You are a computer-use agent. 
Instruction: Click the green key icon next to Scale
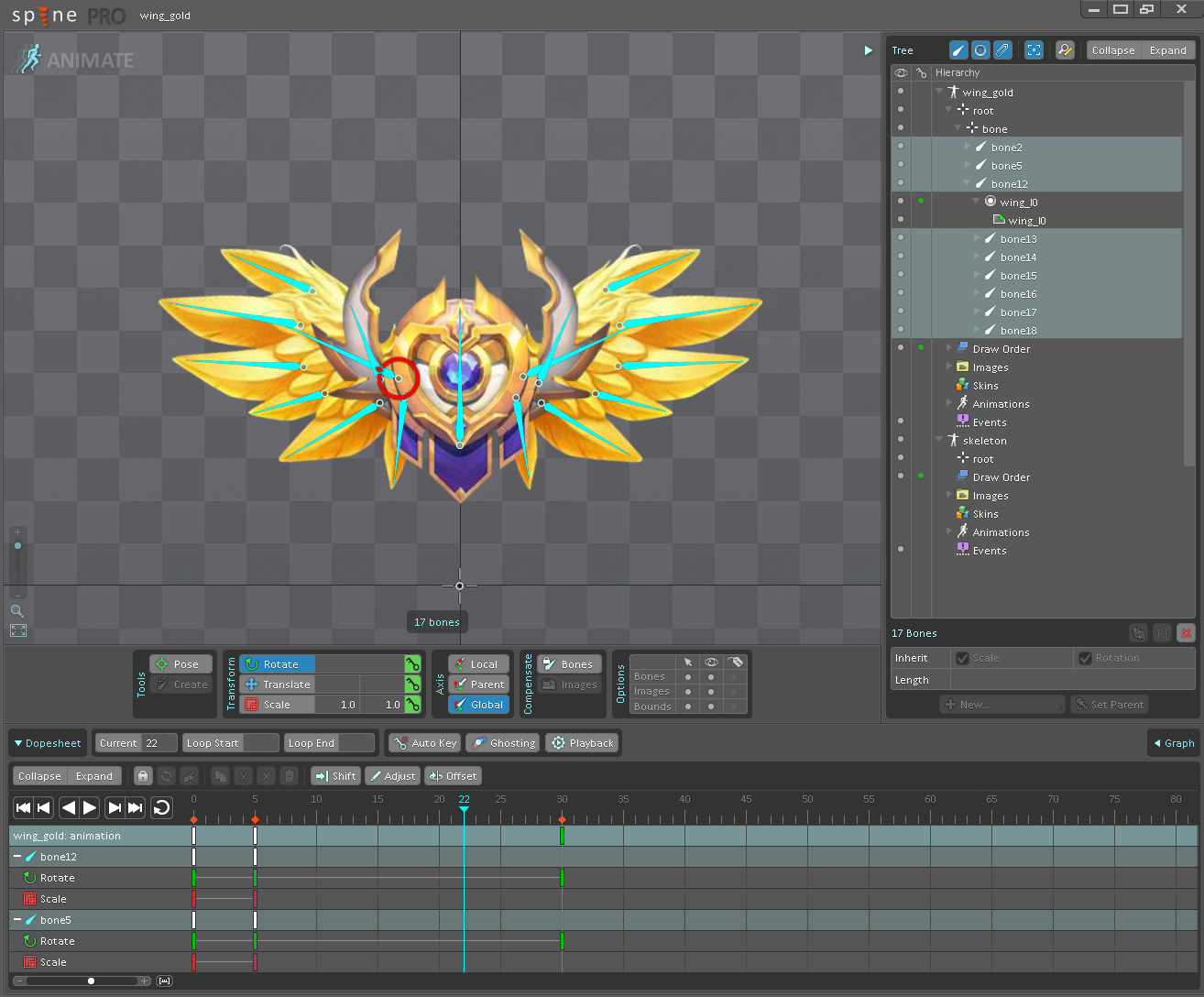(413, 705)
